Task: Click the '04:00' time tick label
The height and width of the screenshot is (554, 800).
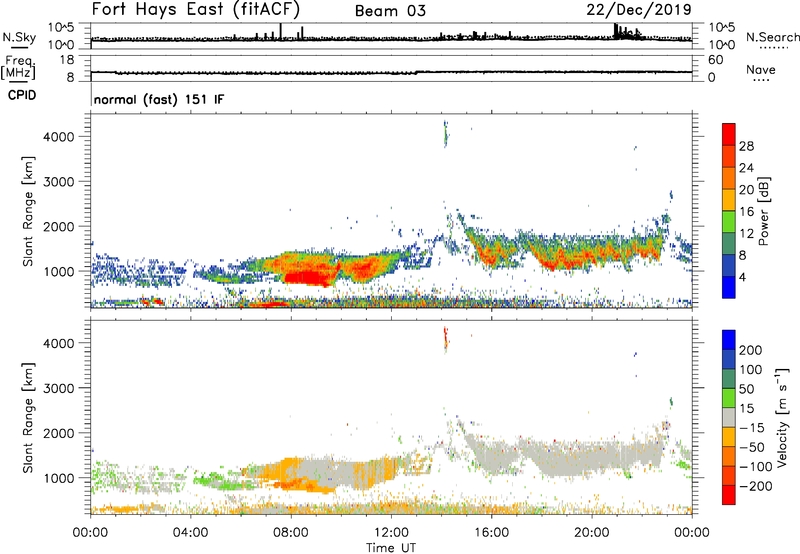Action: click(x=190, y=533)
